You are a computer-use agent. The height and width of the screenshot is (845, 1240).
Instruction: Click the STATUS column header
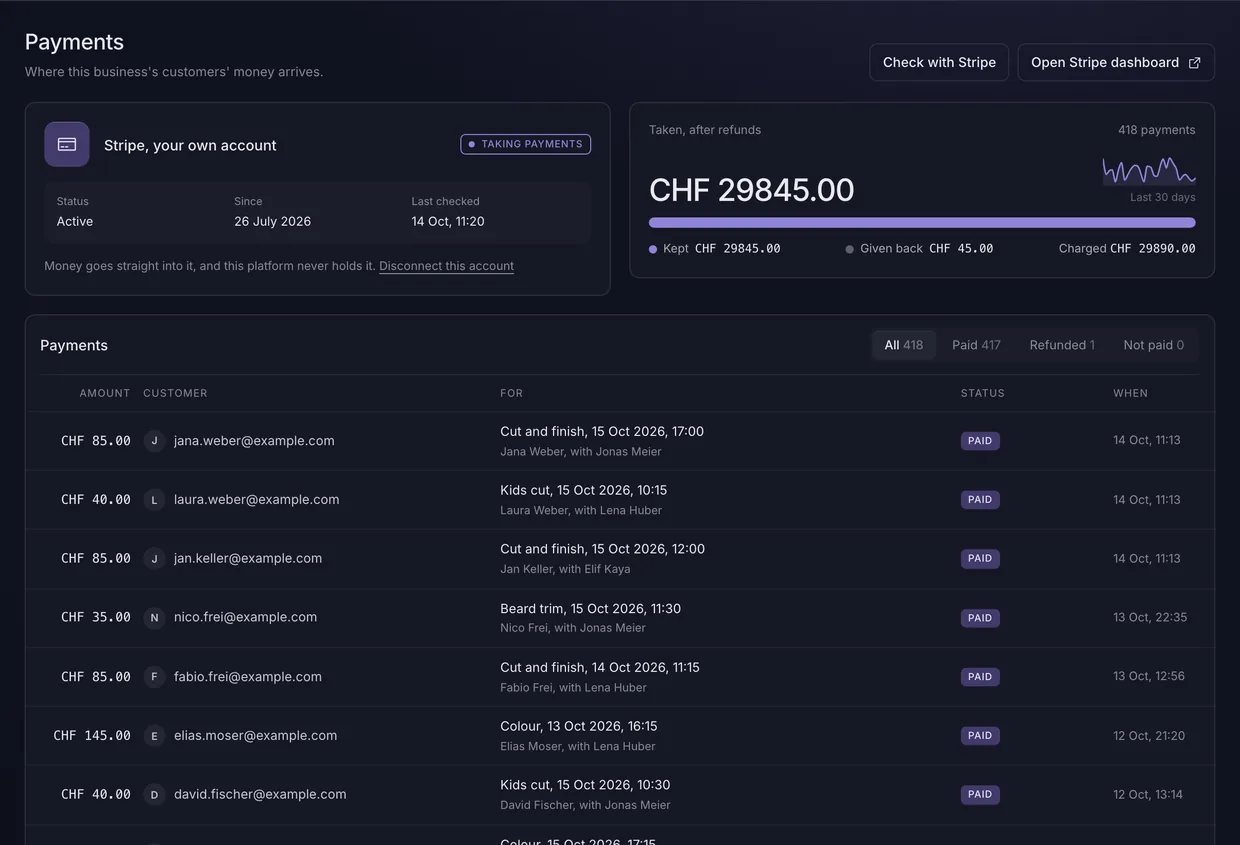(982, 393)
